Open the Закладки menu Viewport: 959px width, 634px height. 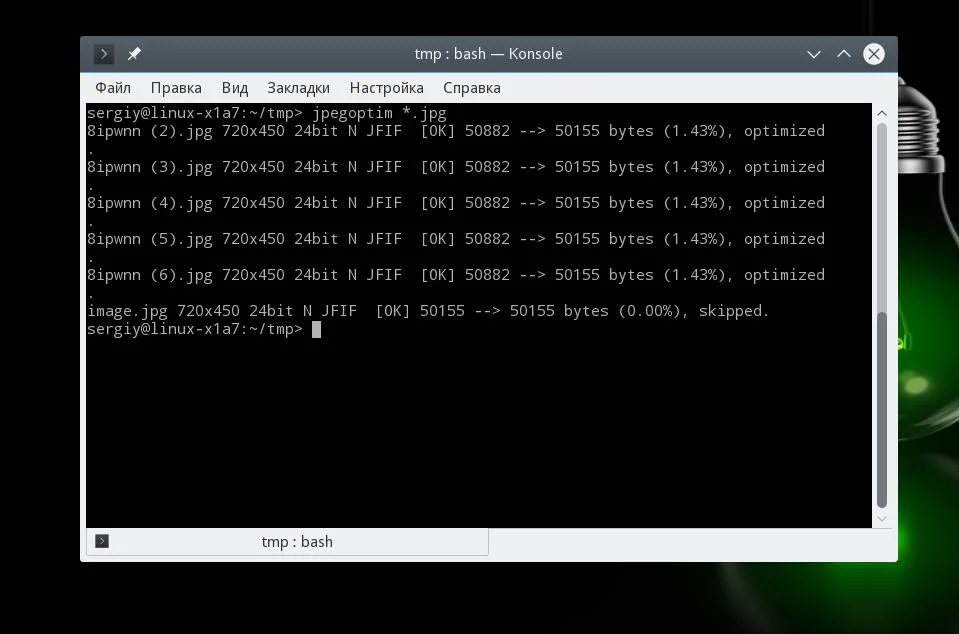pyautogui.click(x=298, y=88)
